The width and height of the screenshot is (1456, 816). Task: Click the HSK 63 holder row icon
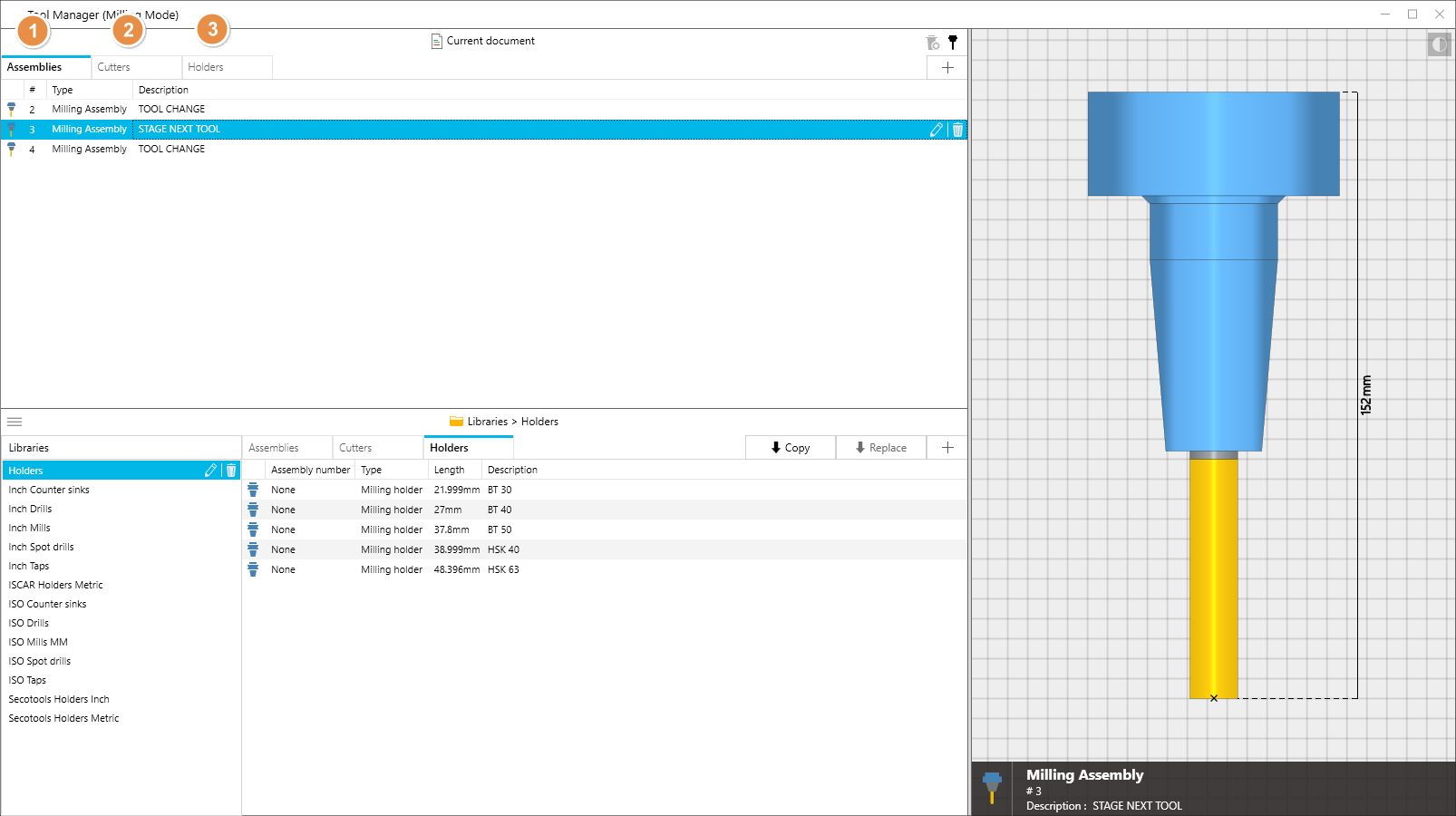click(x=253, y=569)
